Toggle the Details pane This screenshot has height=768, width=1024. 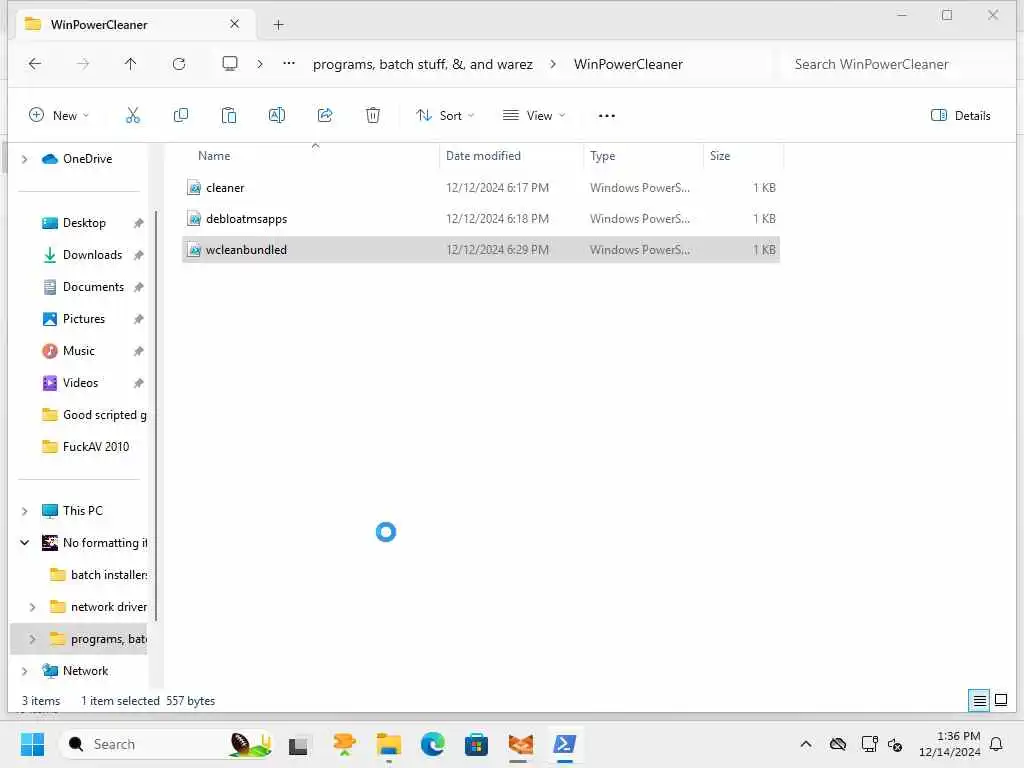(961, 116)
